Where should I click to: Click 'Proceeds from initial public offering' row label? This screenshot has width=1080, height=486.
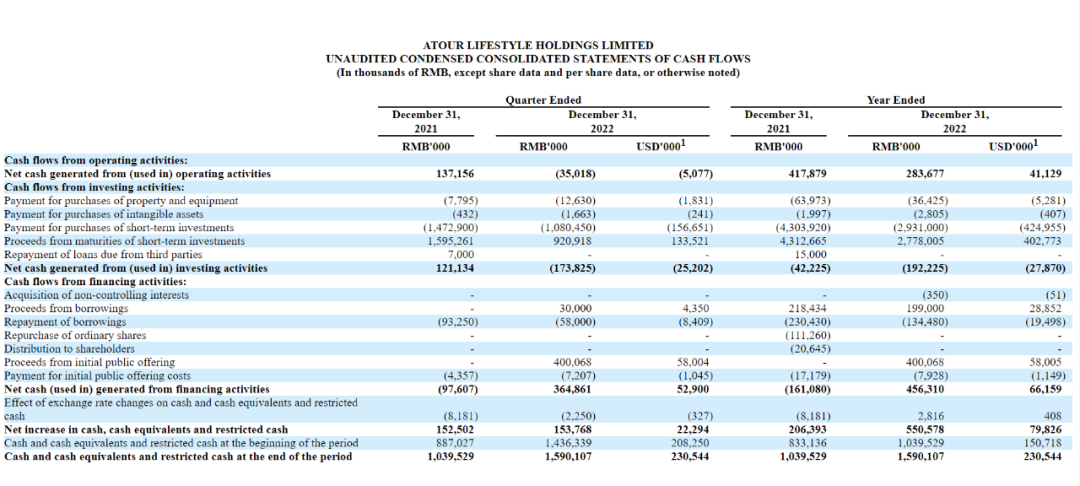click(x=90, y=362)
